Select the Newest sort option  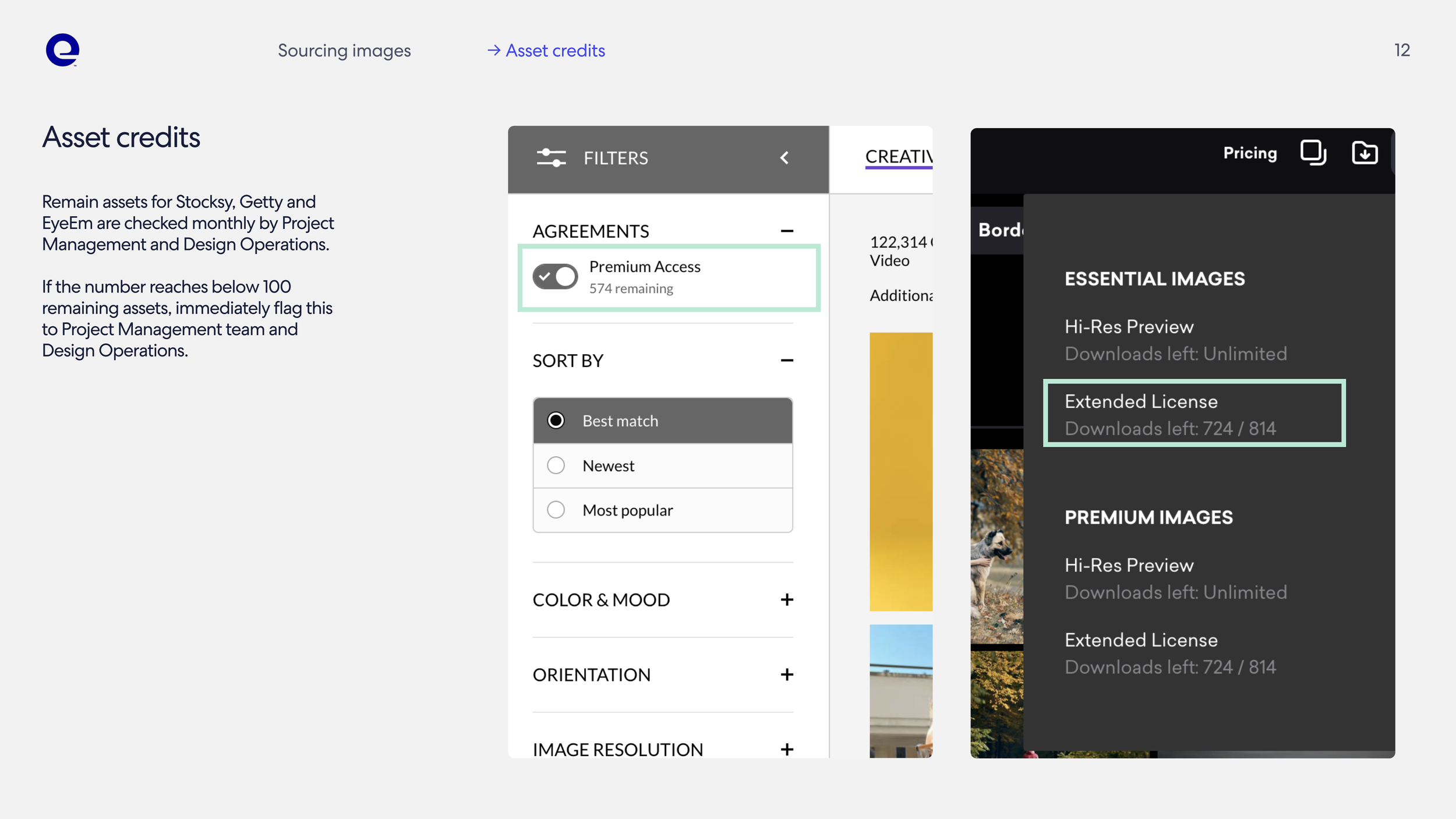pyautogui.click(x=556, y=465)
